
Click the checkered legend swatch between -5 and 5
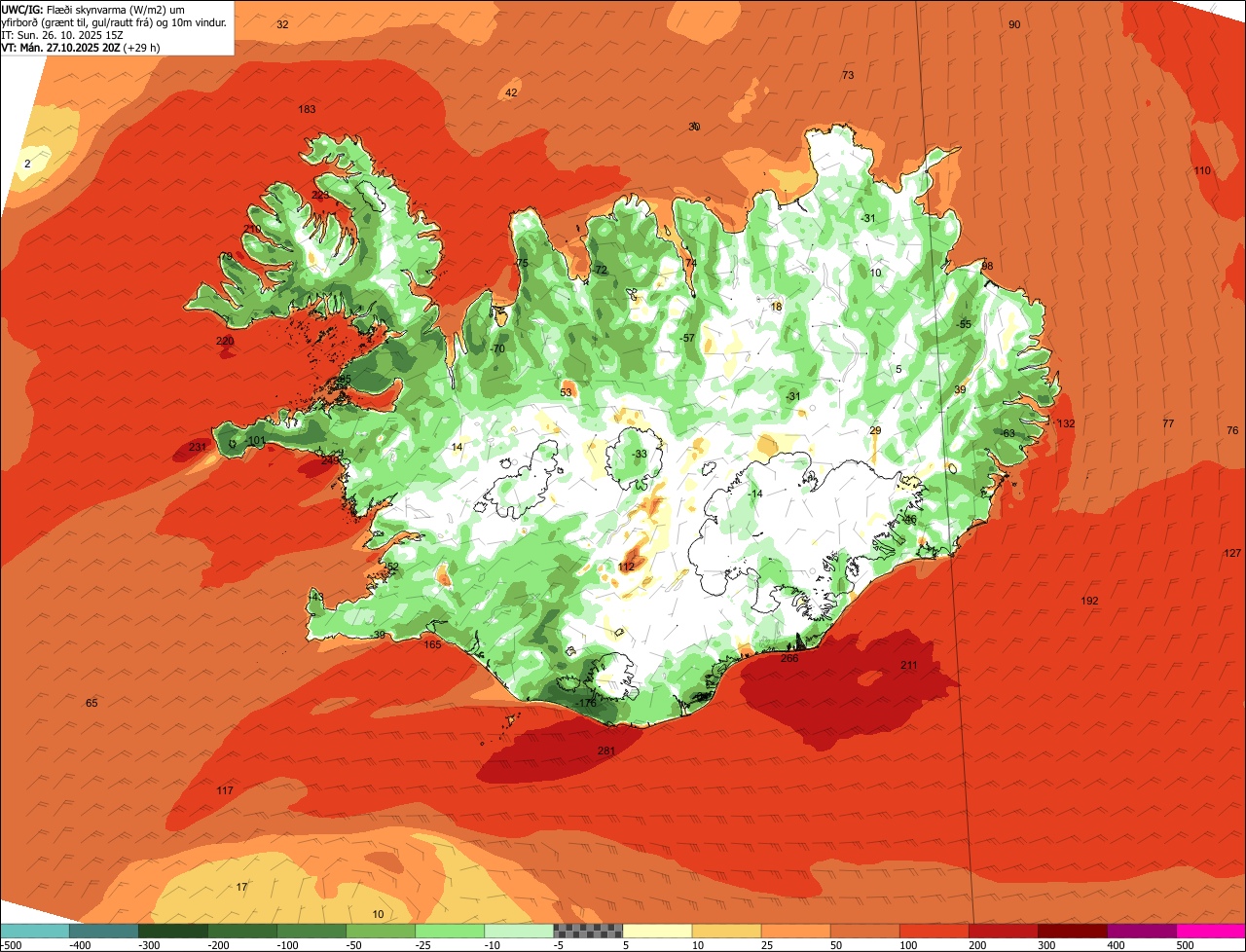[587, 931]
